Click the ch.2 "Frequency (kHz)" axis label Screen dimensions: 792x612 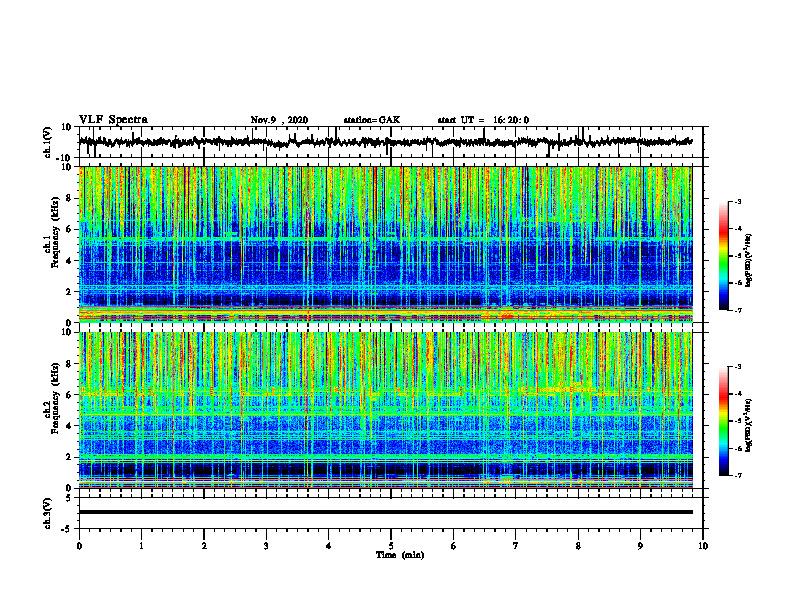click(x=55, y=398)
